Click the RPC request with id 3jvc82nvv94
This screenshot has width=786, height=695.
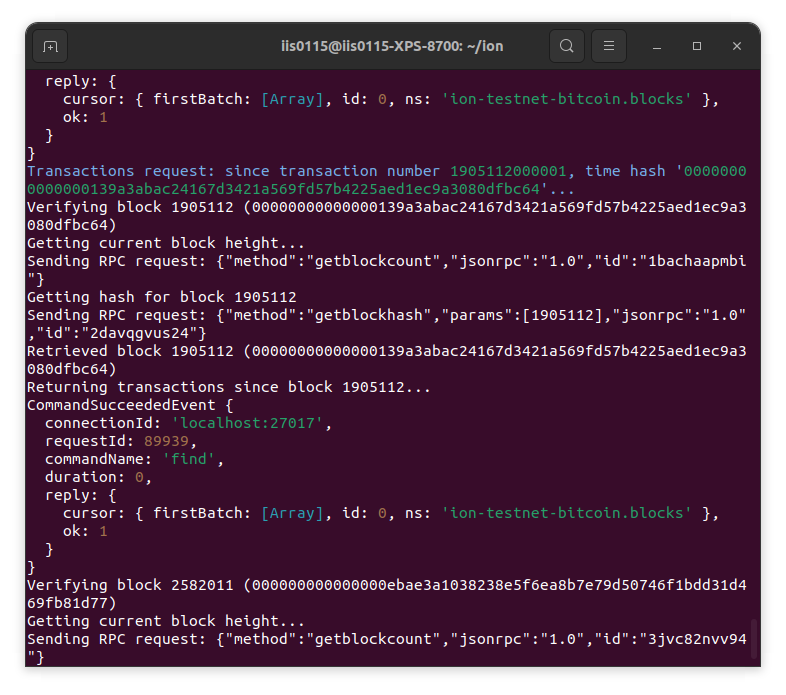(x=386, y=648)
